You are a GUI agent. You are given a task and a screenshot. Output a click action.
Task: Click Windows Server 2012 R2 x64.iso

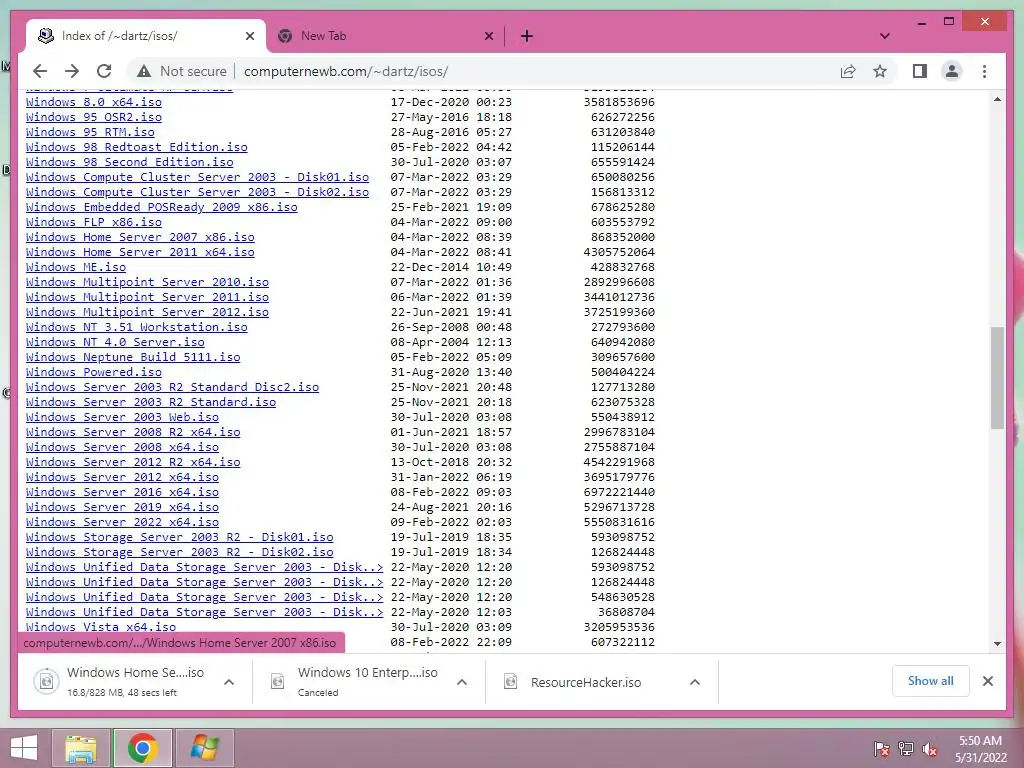point(133,463)
